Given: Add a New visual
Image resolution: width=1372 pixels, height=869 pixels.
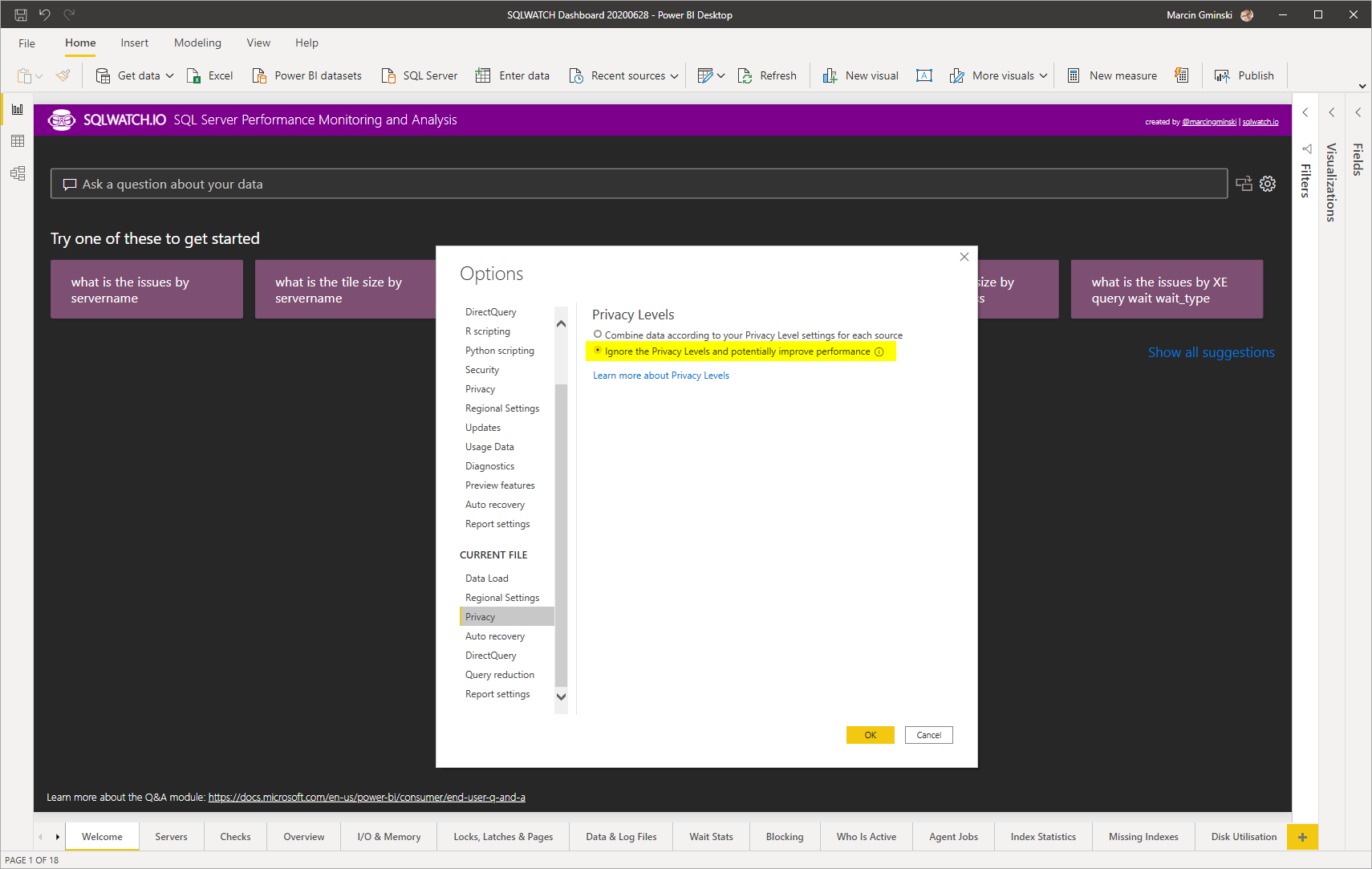Looking at the screenshot, I should (x=860, y=75).
